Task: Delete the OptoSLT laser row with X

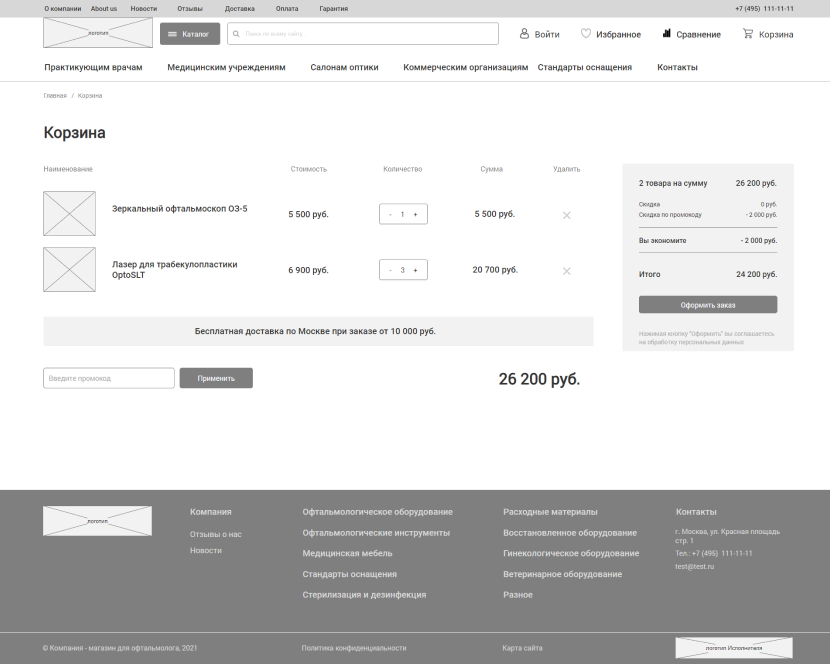Action: tap(567, 271)
